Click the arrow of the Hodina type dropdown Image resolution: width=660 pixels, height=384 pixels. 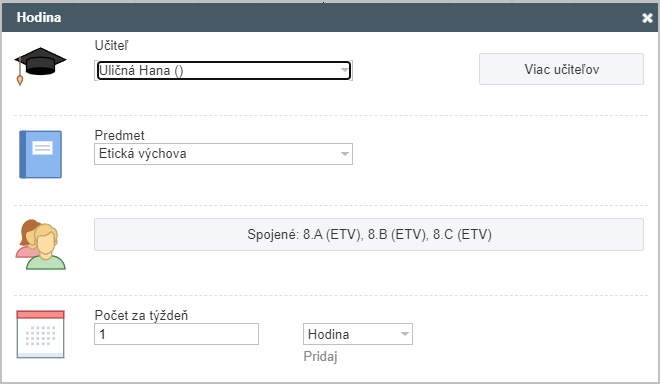pyautogui.click(x=405, y=334)
